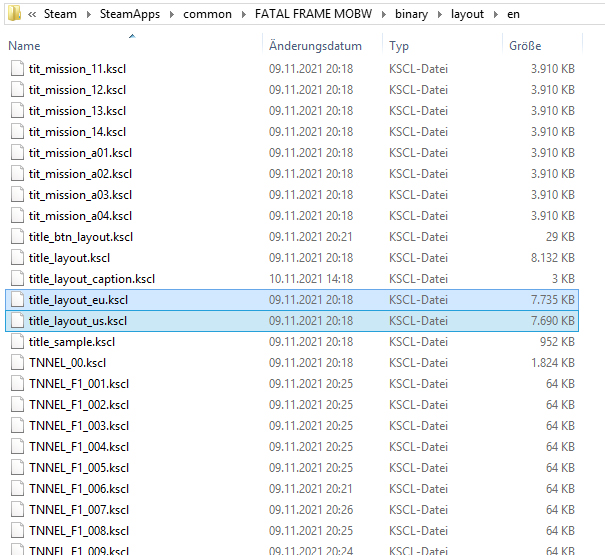Viewport: 605px width, 555px height.
Task: Select file icon of TNNEL_F1_006.kscl
Action: (x=17, y=489)
